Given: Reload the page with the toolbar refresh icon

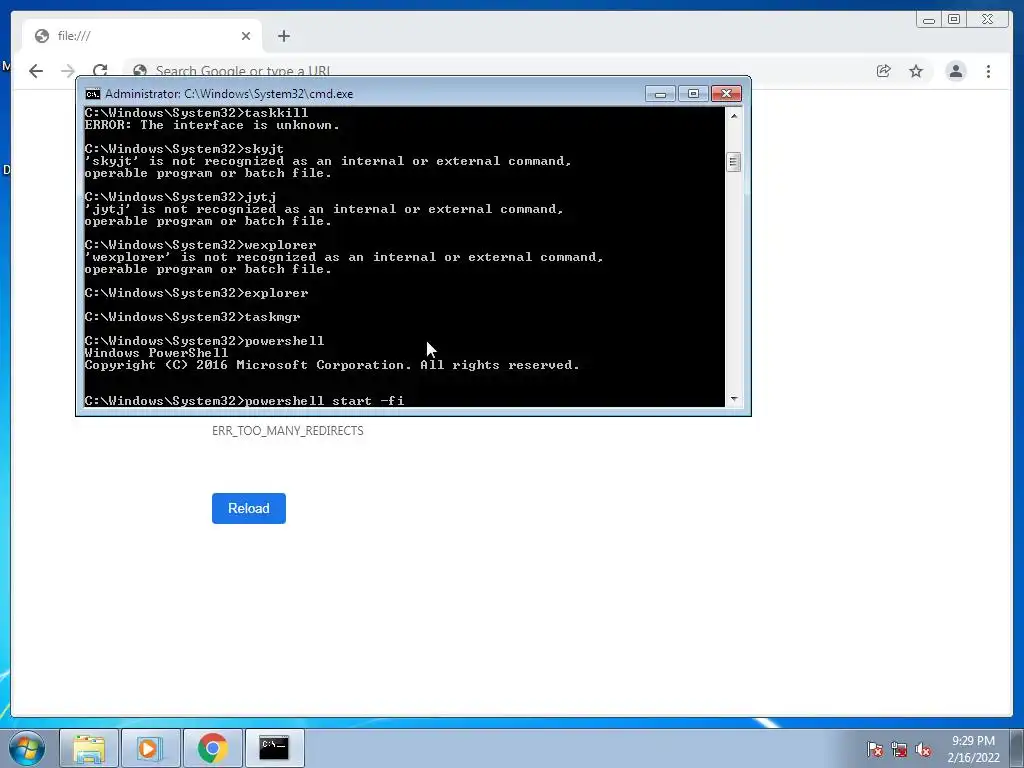Looking at the screenshot, I should click(100, 71).
